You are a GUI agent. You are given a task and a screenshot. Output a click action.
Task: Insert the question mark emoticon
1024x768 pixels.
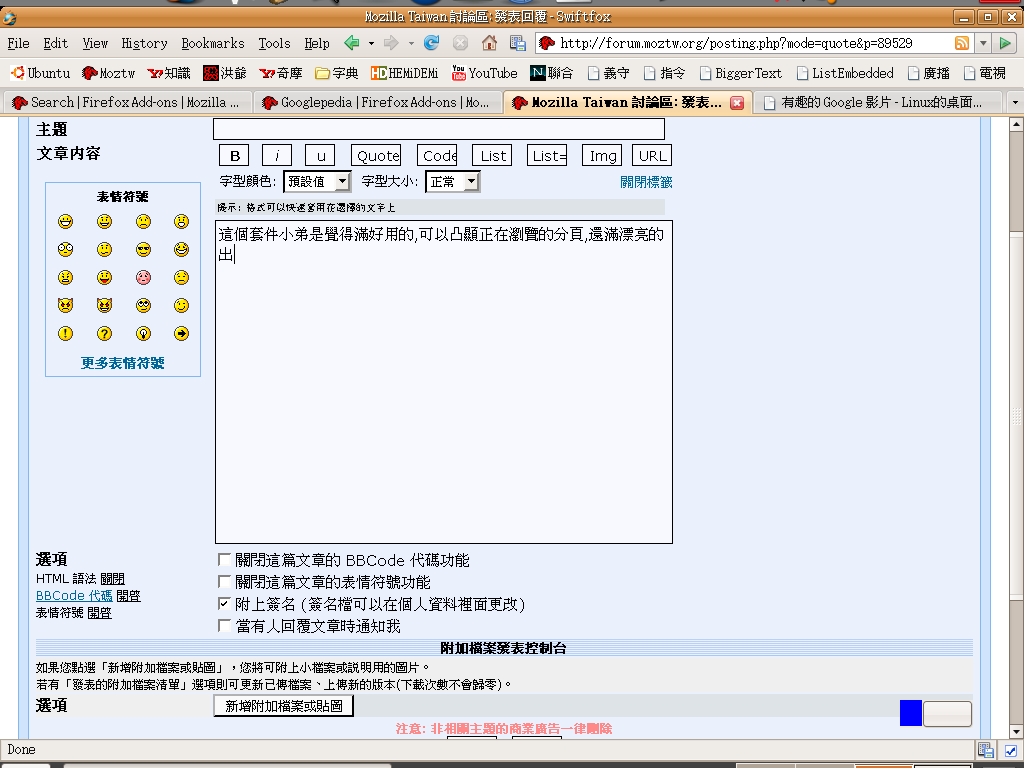tap(104, 334)
